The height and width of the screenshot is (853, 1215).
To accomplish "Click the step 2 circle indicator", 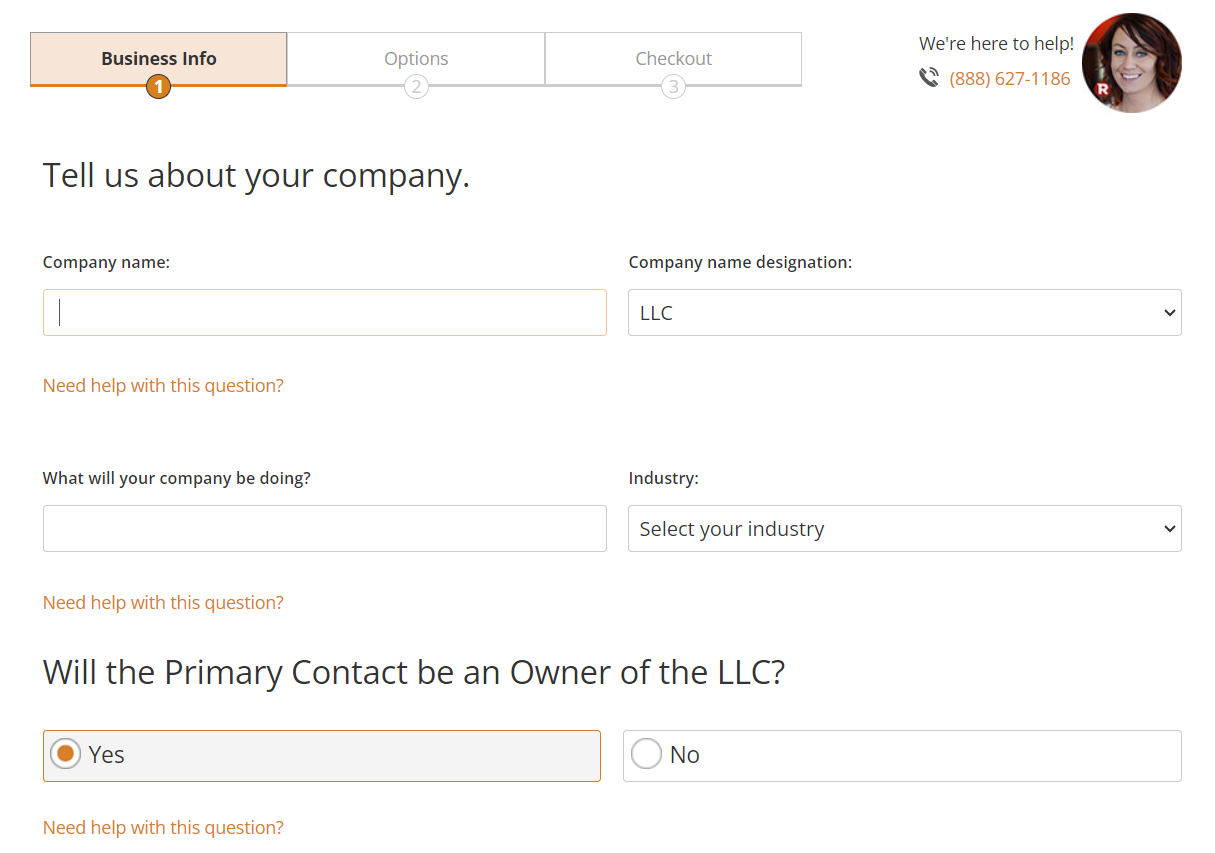I will click(416, 87).
